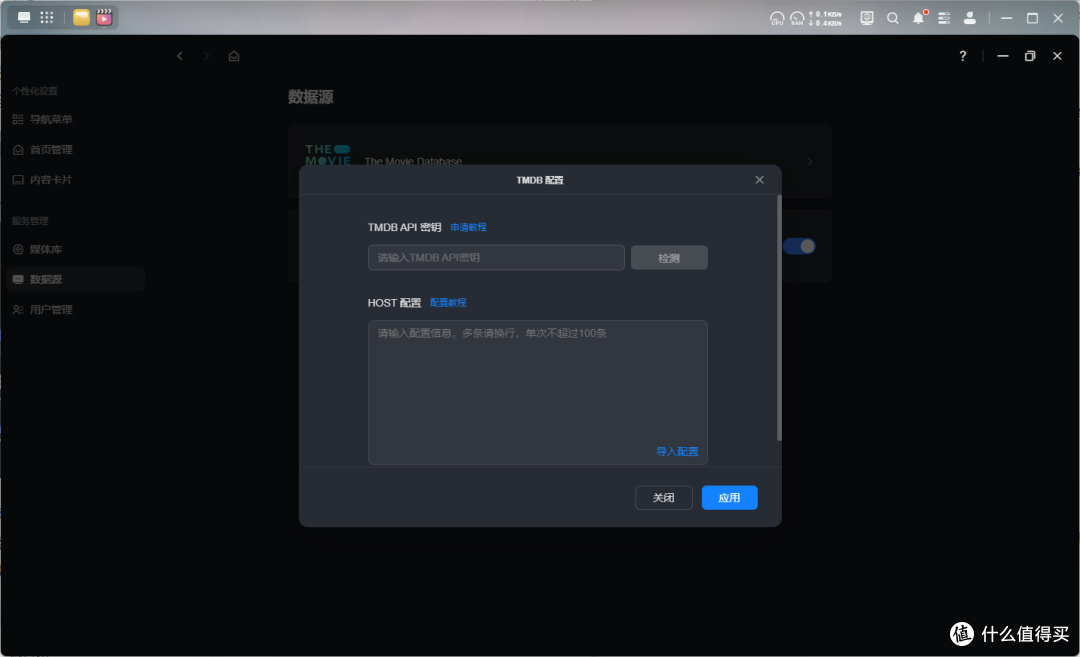This screenshot has width=1080, height=657.
Task: Click the CPU usage gauge icon
Action: tap(777, 19)
